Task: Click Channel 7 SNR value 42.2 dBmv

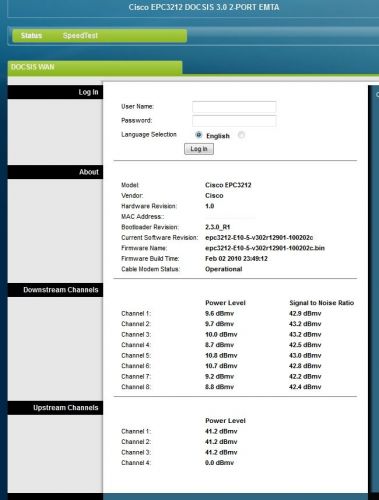Action: point(305,377)
